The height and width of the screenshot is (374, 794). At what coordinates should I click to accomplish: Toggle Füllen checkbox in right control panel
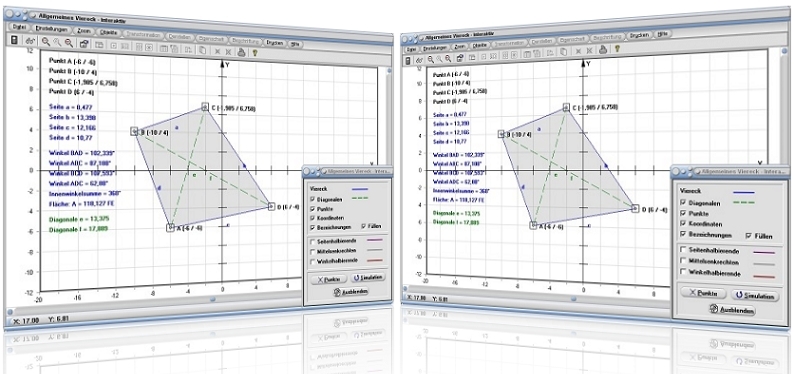click(749, 236)
